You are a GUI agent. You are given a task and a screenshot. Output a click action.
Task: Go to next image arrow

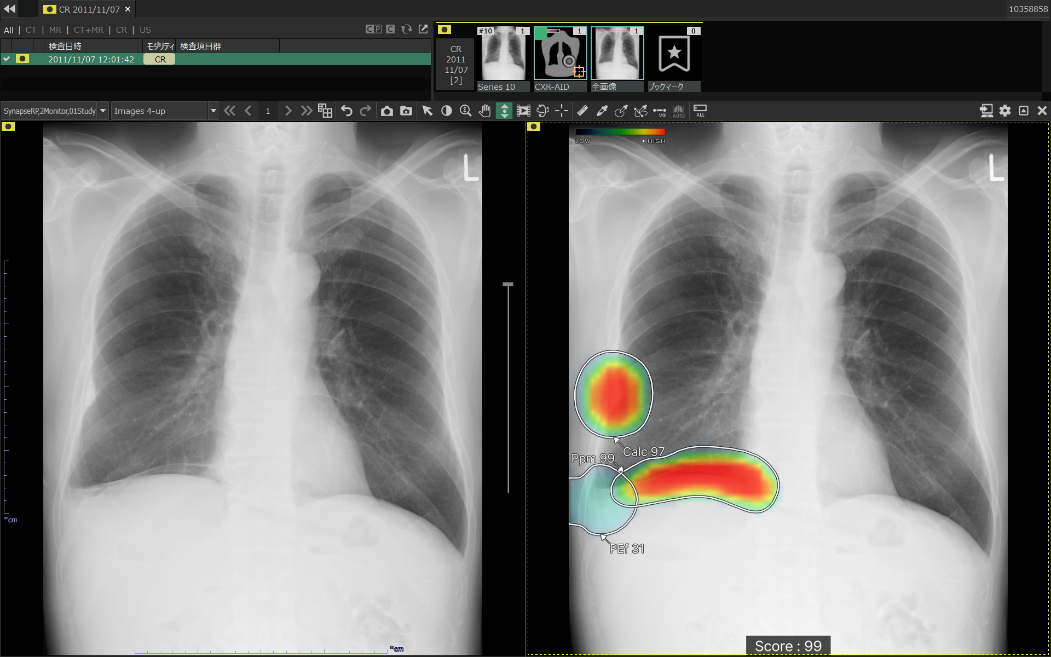pyautogui.click(x=288, y=110)
